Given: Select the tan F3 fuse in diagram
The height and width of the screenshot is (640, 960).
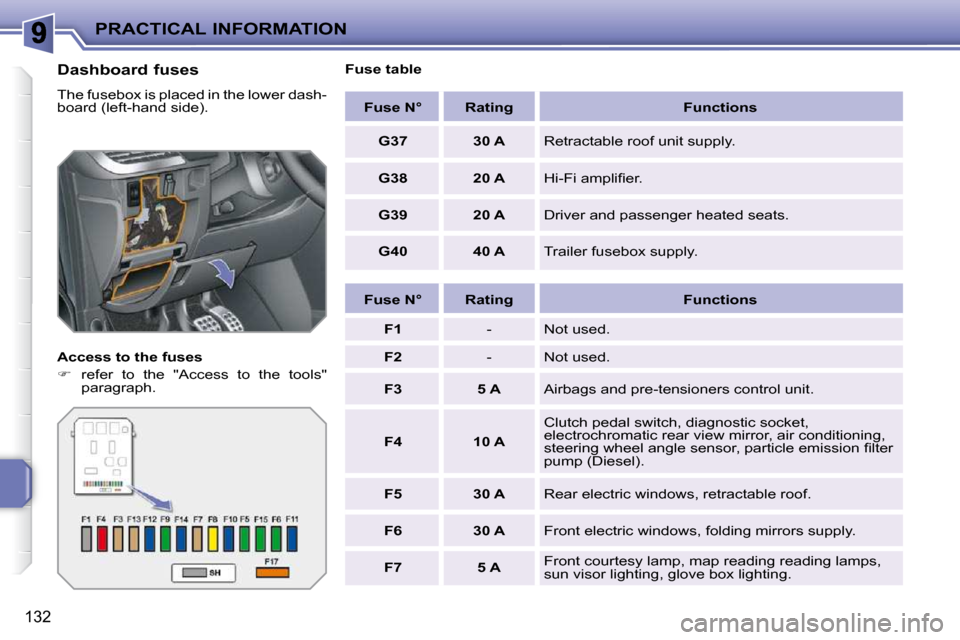Looking at the screenshot, I should pos(118,539).
